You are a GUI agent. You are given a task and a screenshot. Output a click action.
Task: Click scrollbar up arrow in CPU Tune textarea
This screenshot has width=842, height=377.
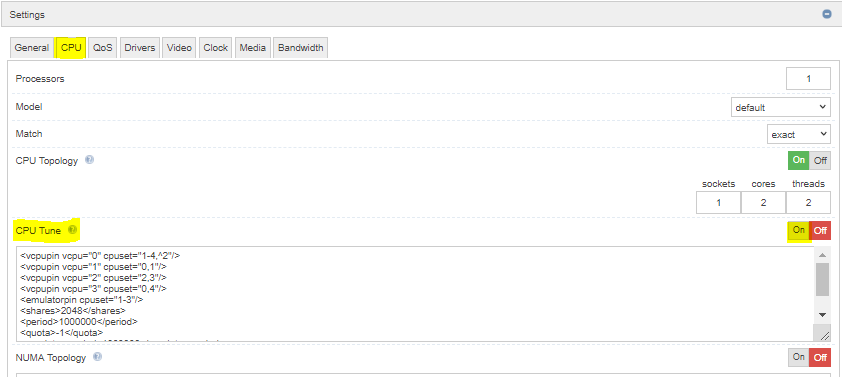tap(822, 255)
